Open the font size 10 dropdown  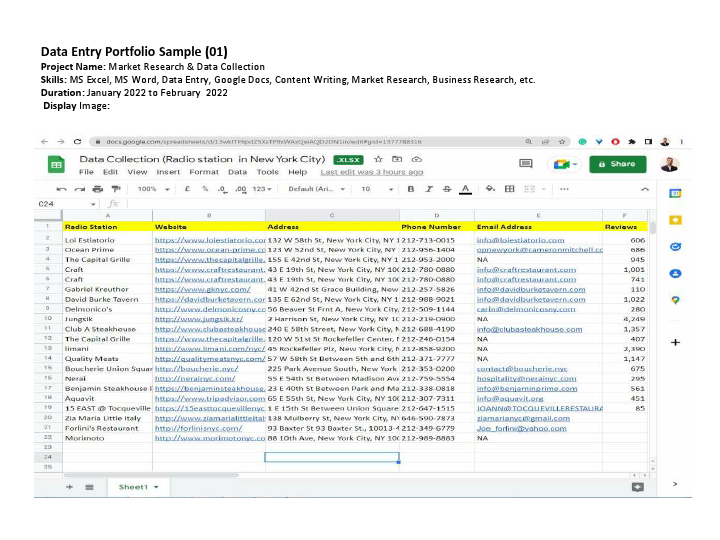(x=377, y=189)
